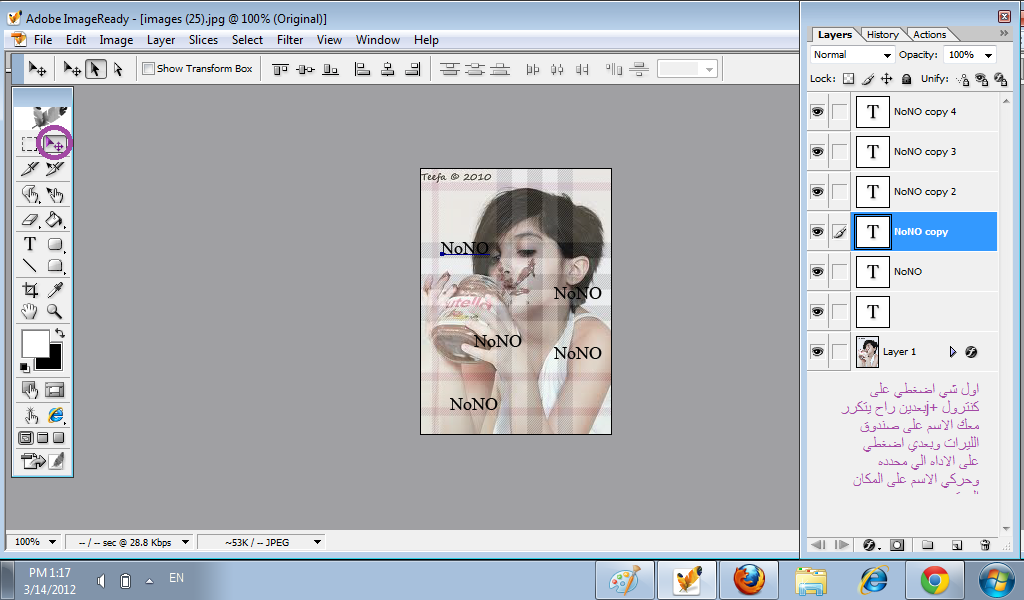Viewport: 1024px width, 600px height.
Task: Open the blend mode Normal dropdown
Action: (x=852, y=55)
